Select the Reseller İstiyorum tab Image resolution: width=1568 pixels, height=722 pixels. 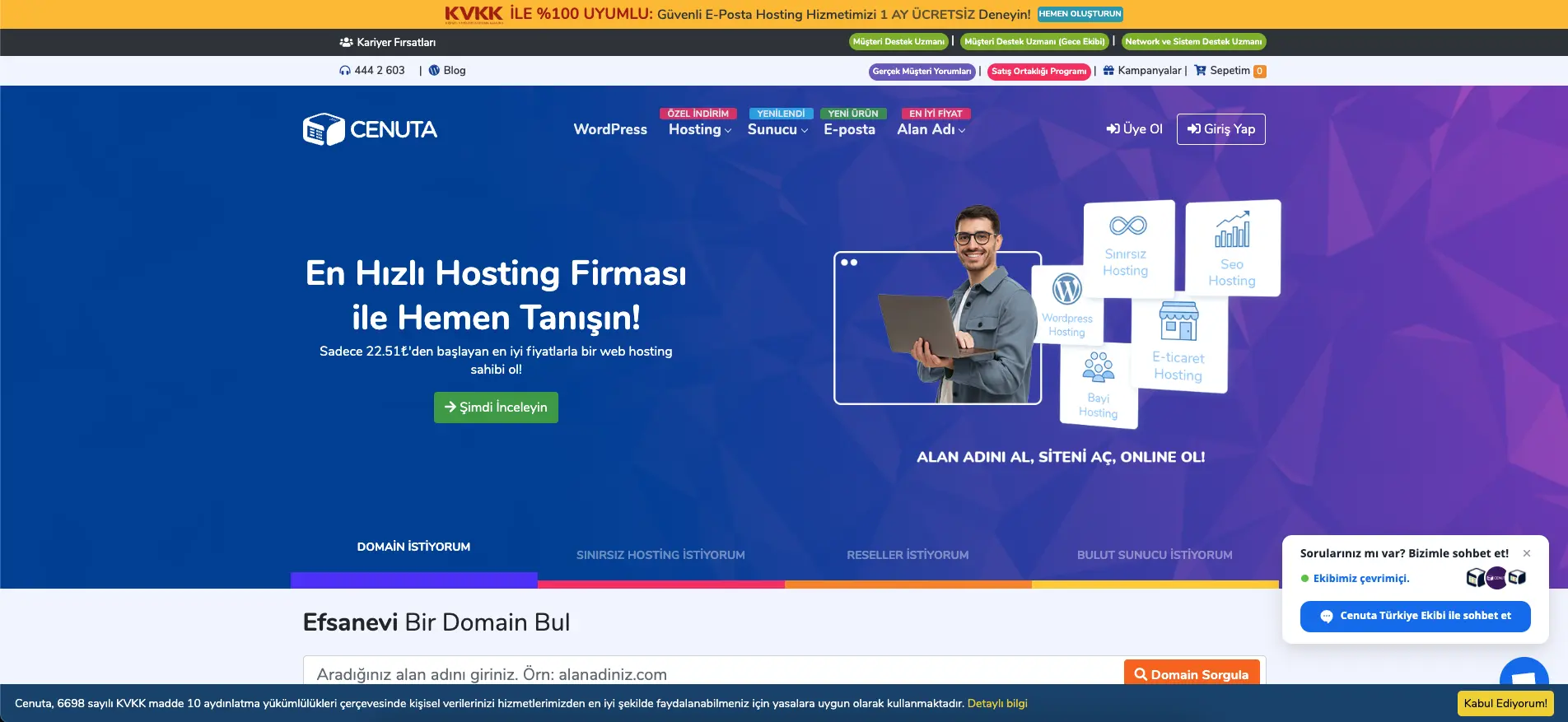click(908, 556)
